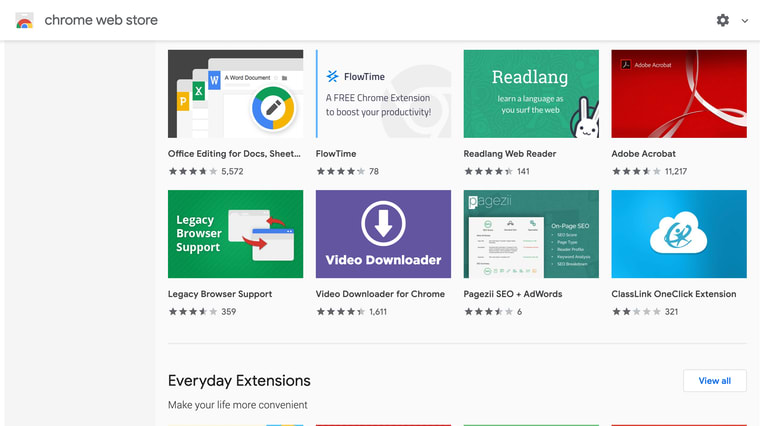Click the ClassLink rating showing 321
760x426 pixels.
click(645, 312)
